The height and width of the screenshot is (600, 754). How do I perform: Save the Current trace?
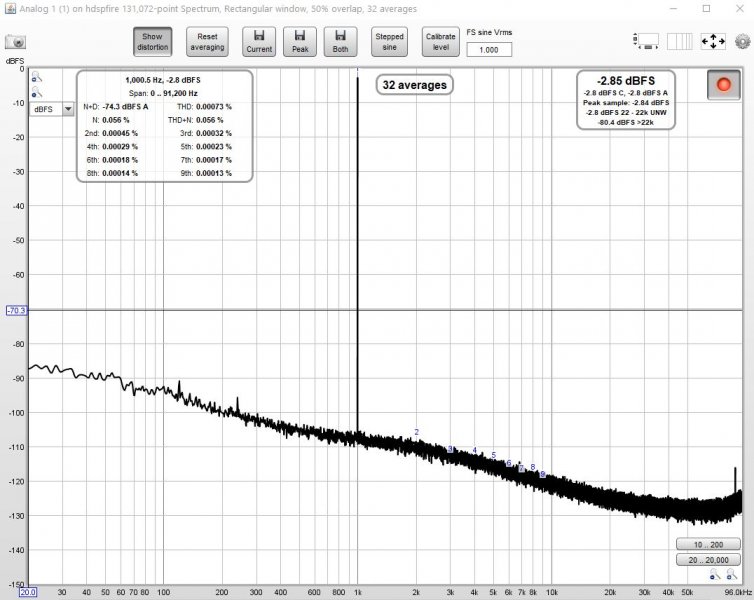pos(259,42)
